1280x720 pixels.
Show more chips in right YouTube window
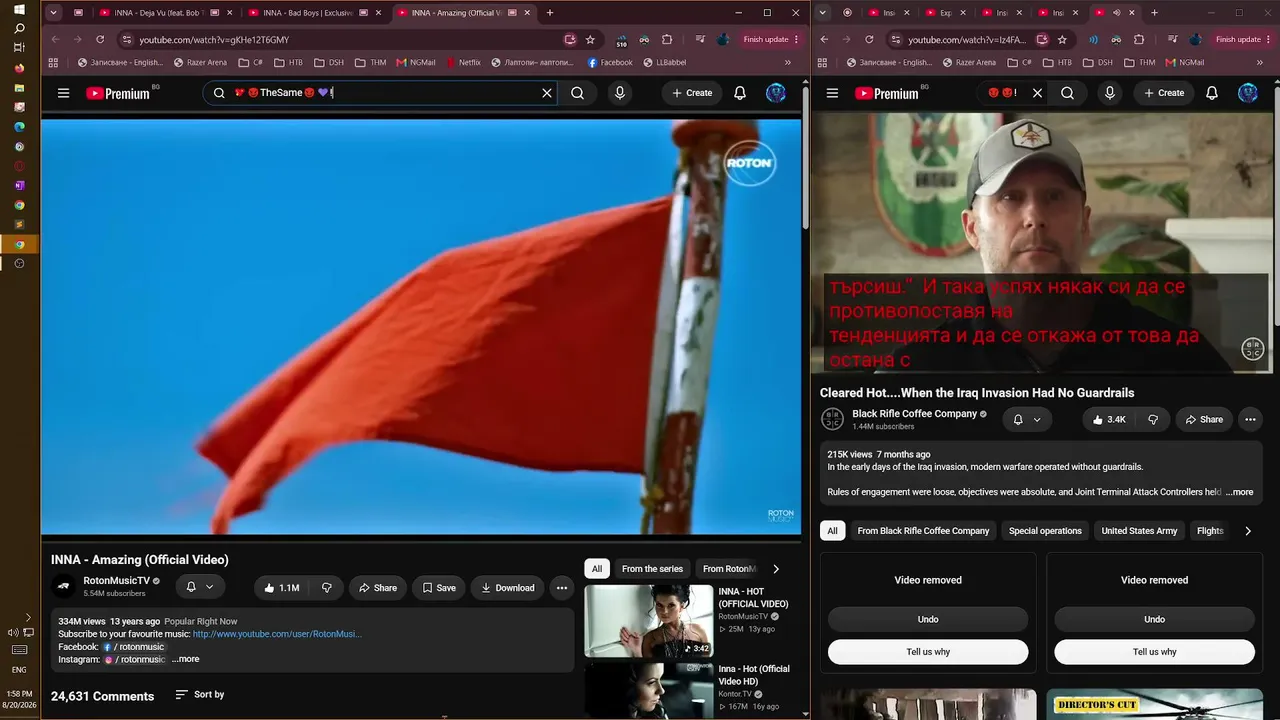[1248, 531]
